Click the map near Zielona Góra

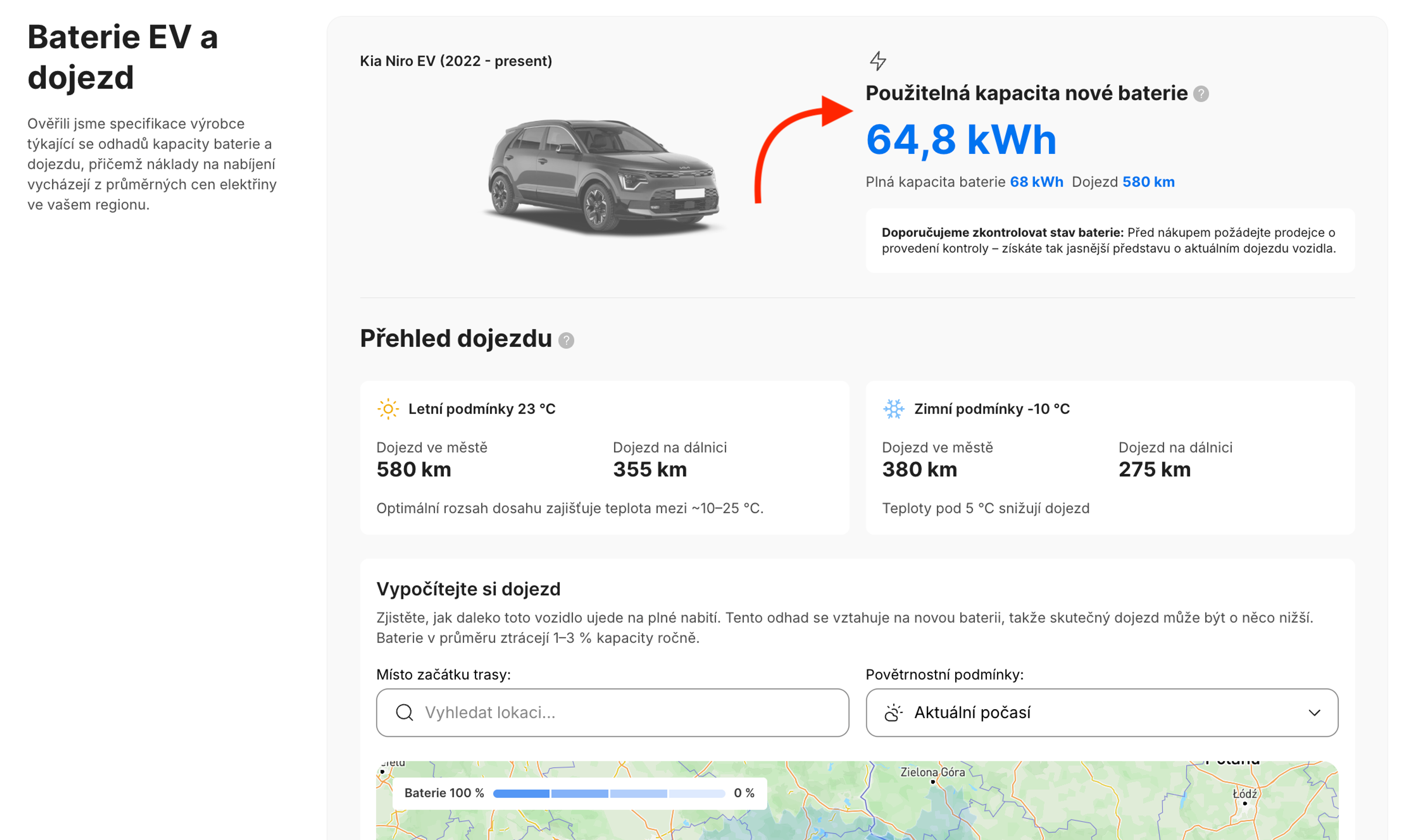coord(933,782)
